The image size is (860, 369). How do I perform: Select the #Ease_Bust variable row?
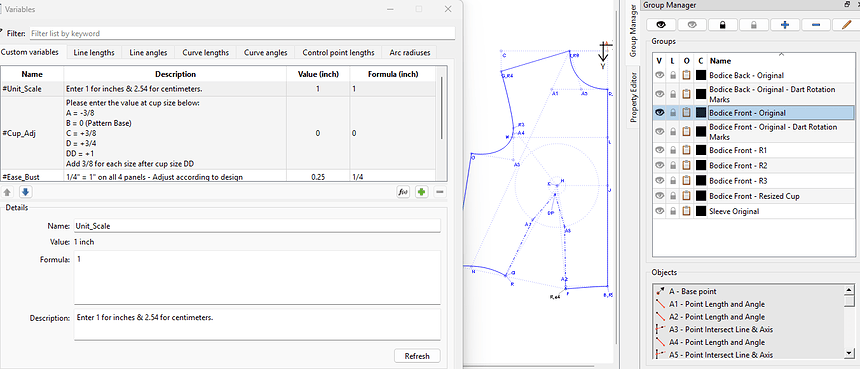[218, 177]
